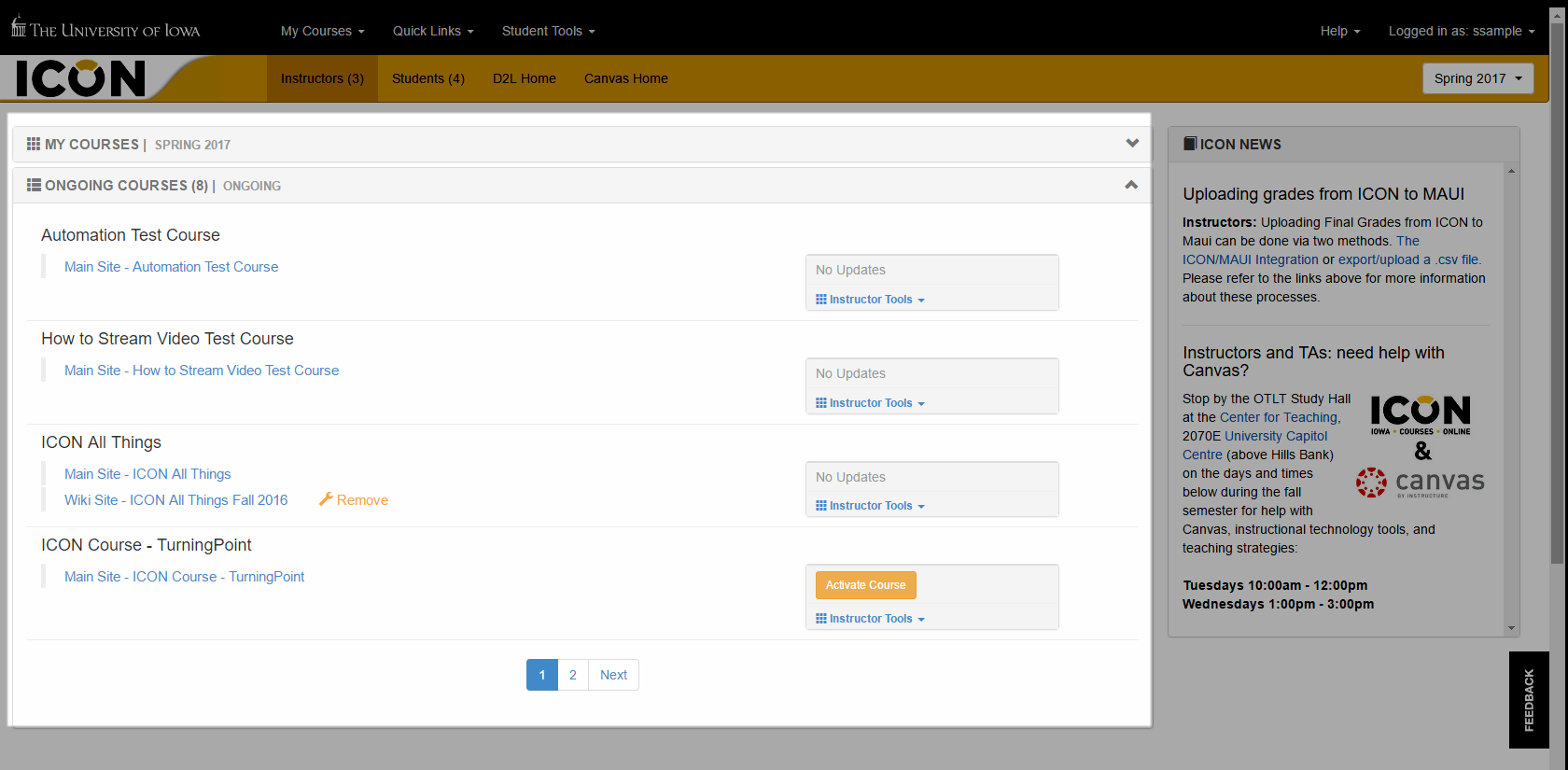Open the Student Tools dropdown menu
The width and height of the screenshot is (1568, 770).
(x=548, y=31)
